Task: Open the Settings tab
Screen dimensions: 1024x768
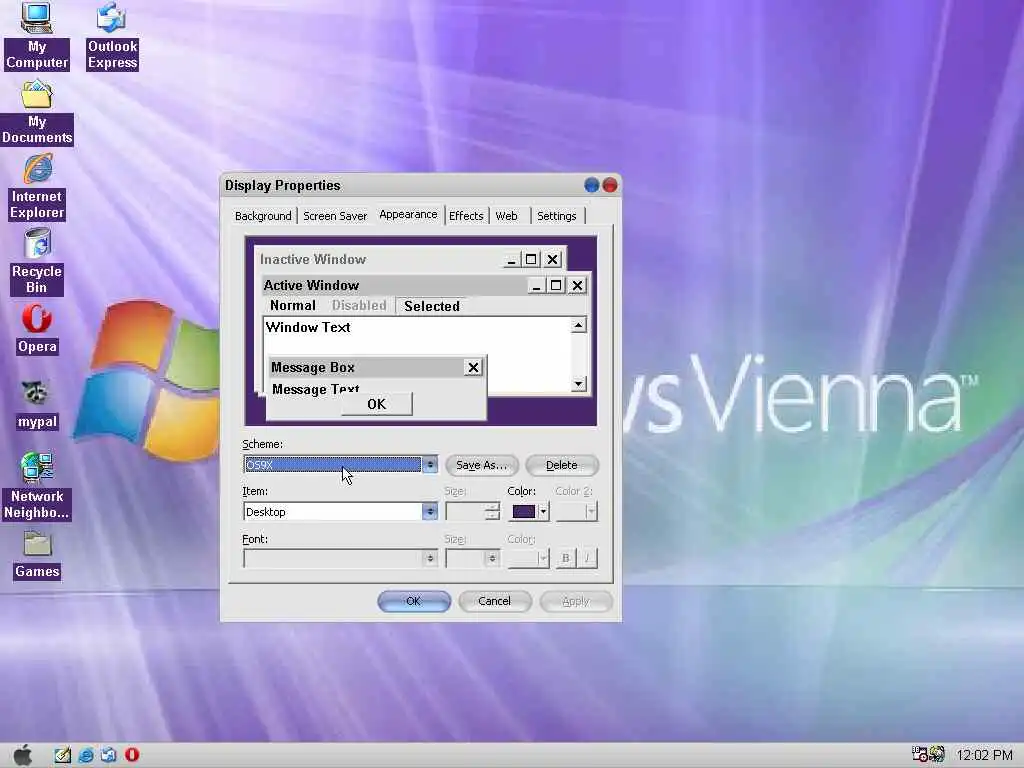Action: [x=556, y=216]
